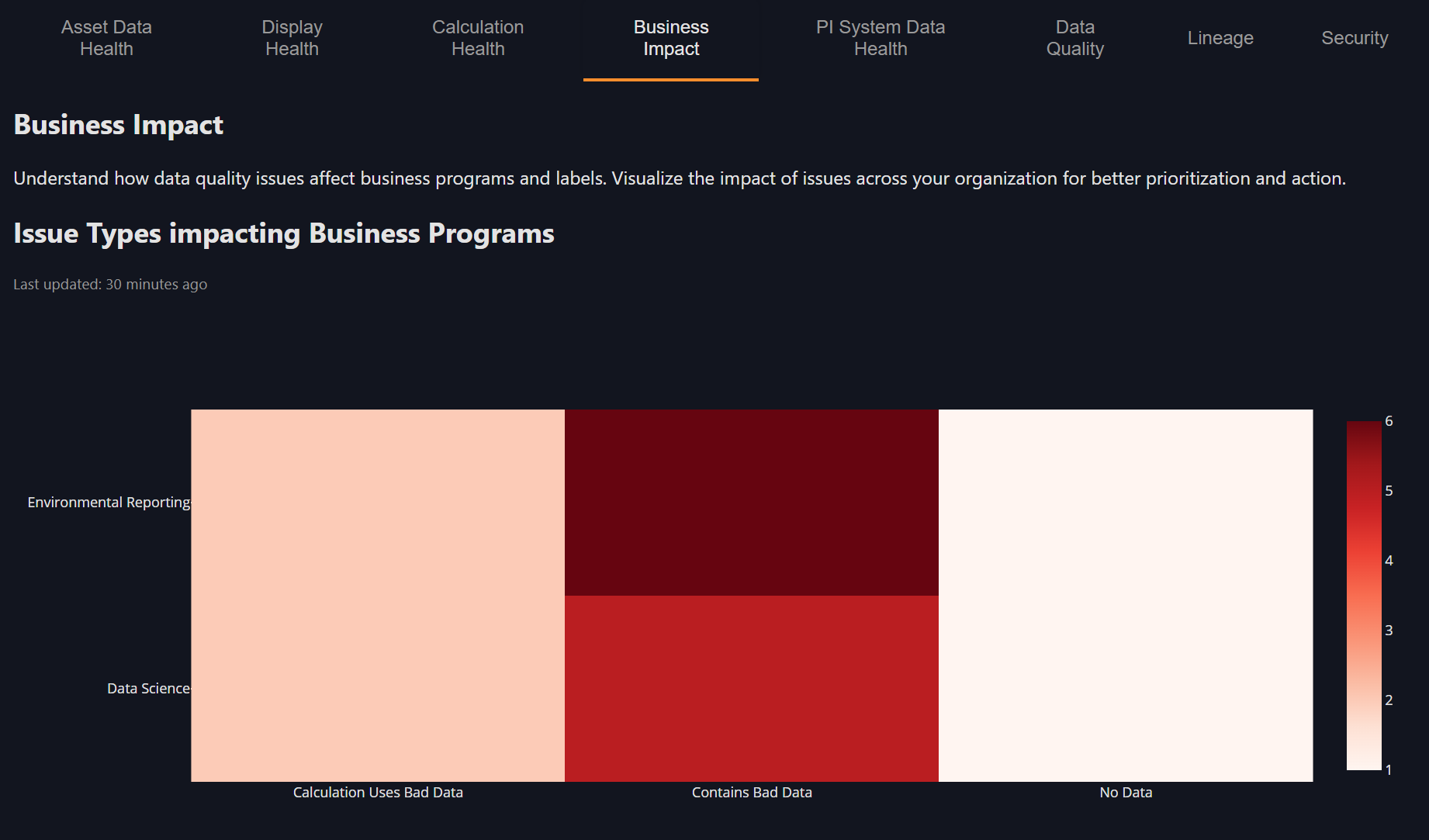Click the No Data column label
This screenshot has height=840, width=1429.
tap(1126, 792)
